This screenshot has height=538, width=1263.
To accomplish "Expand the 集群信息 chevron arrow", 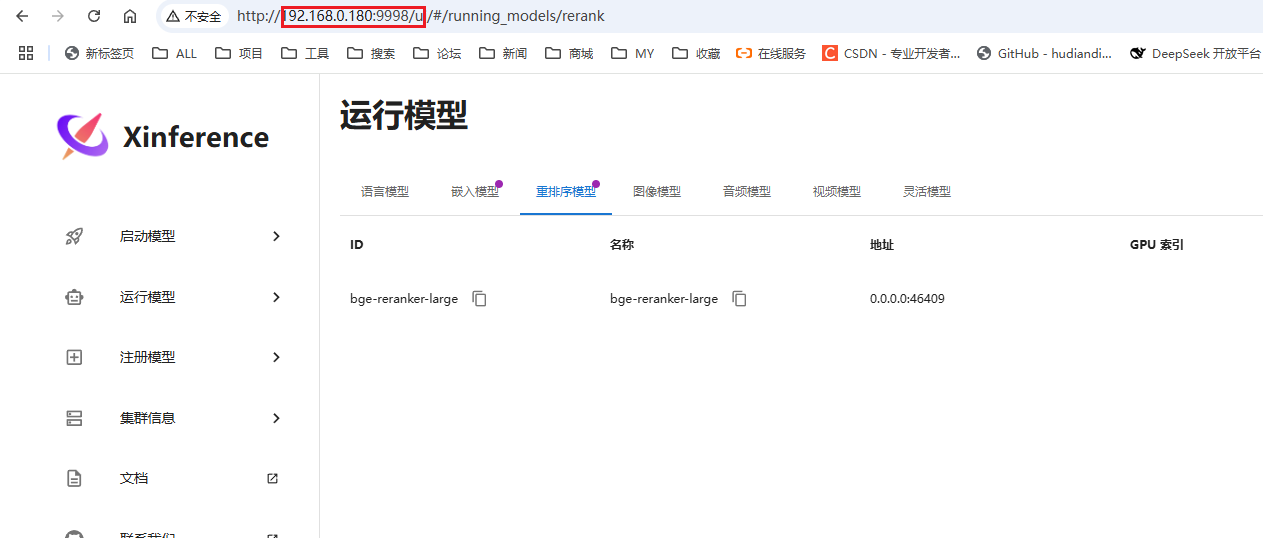I will (x=277, y=418).
